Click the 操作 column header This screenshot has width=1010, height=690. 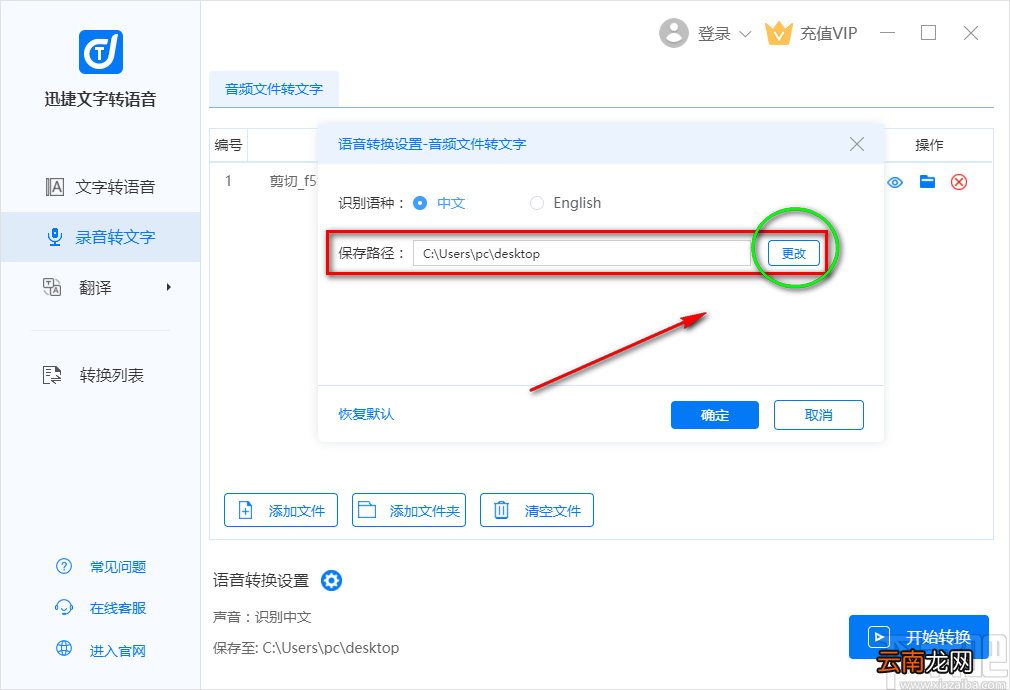coord(929,145)
